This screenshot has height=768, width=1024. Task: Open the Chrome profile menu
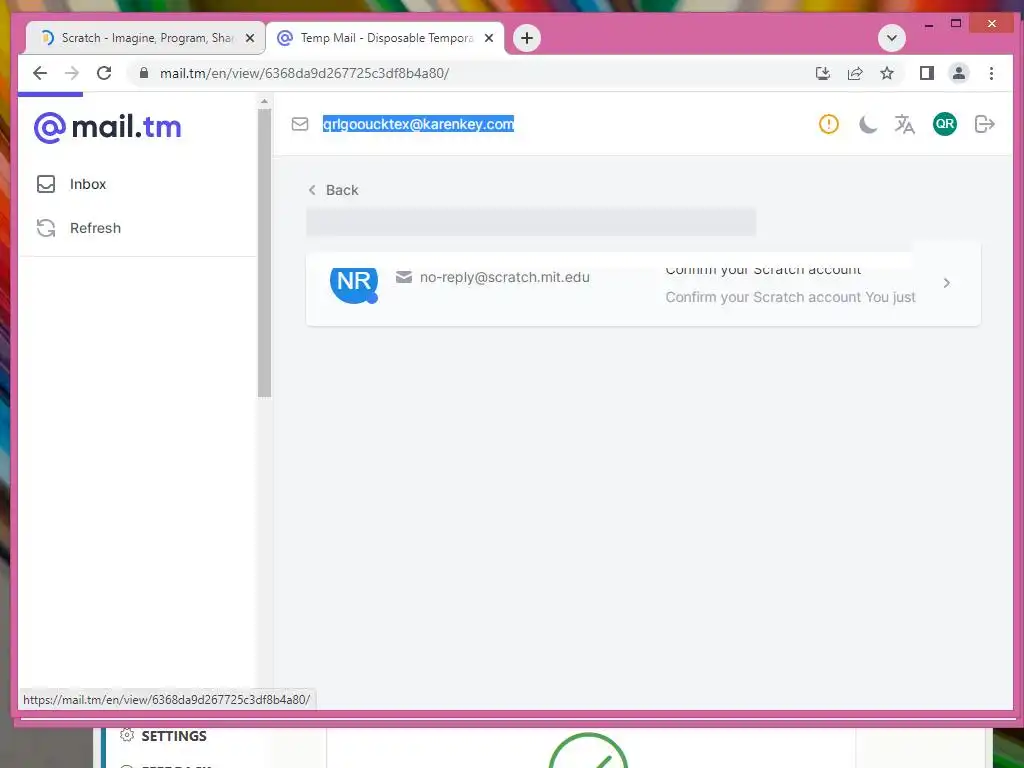[x=959, y=73]
